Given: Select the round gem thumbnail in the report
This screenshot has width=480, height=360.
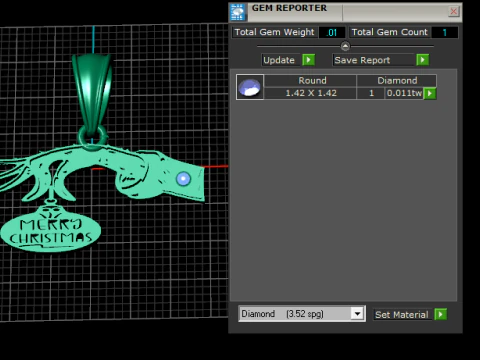Looking at the screenshot, I should click(x=250, y=87).
